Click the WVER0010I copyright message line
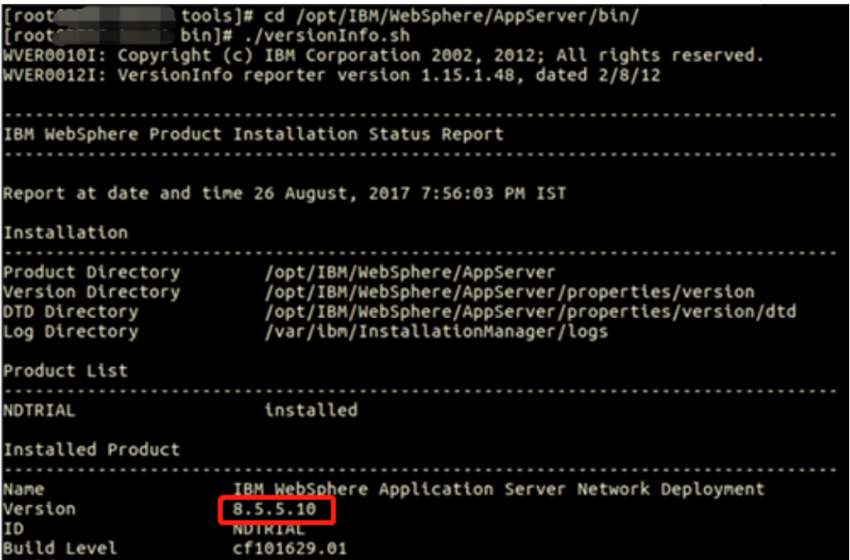850x560 pixels. click(x=383, y=55)
